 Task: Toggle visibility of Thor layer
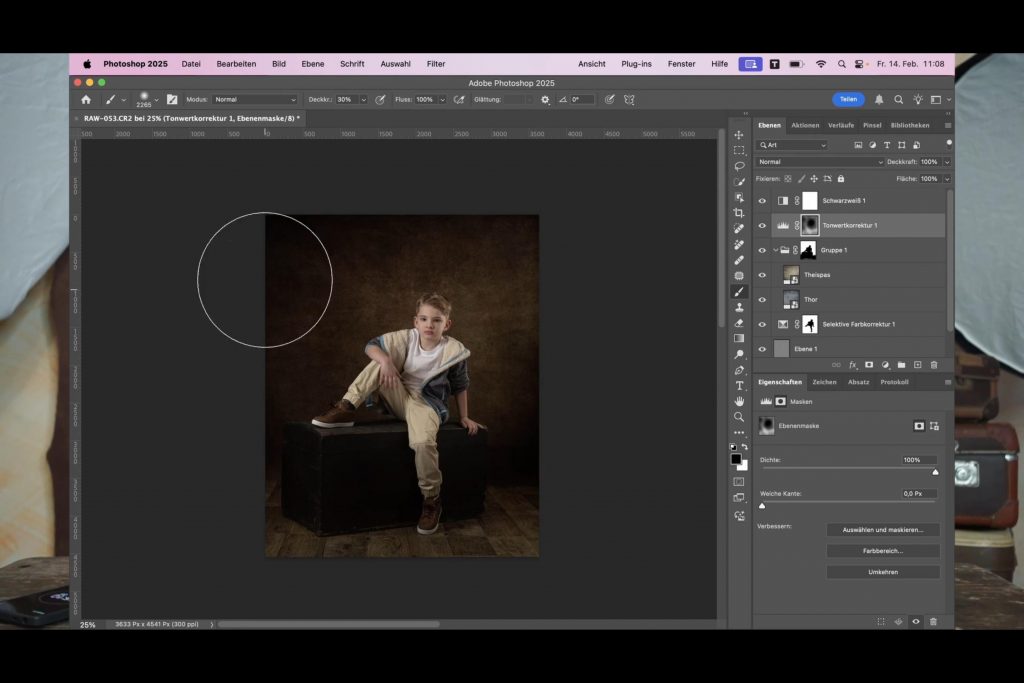pyautogui.click(x=762, y=300)
